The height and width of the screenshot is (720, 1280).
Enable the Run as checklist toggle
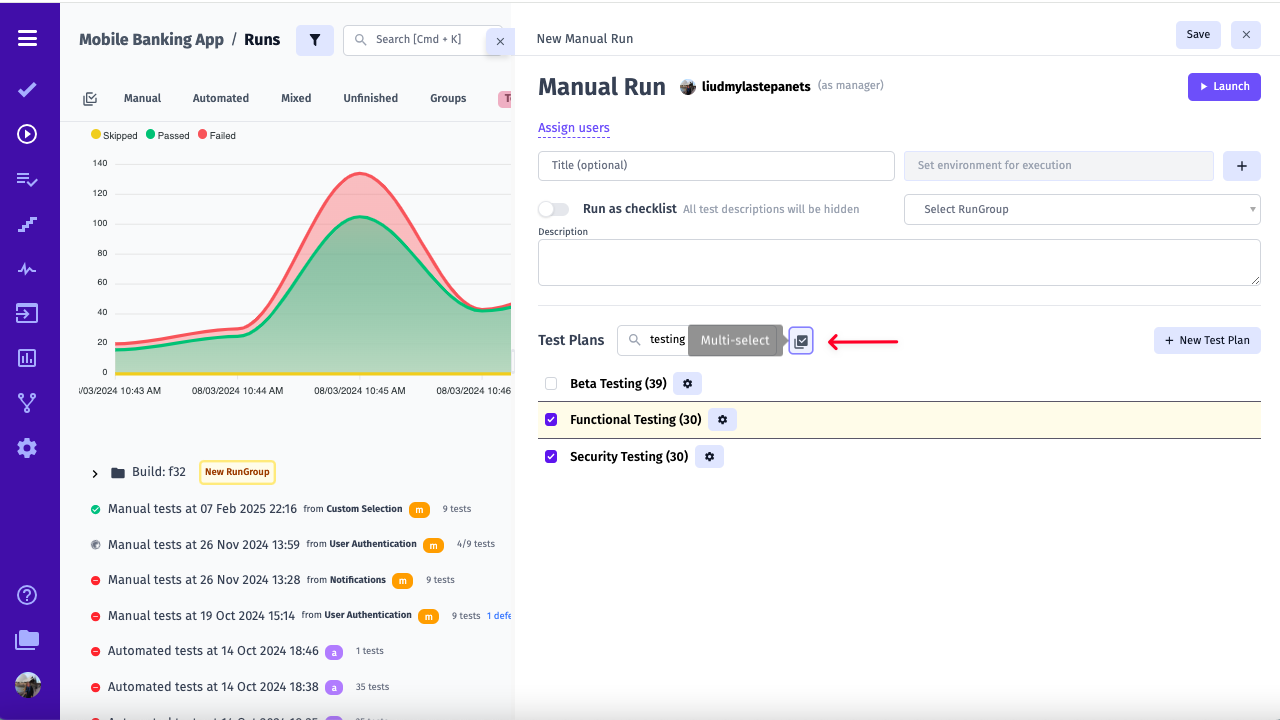[x=553, y=209]
